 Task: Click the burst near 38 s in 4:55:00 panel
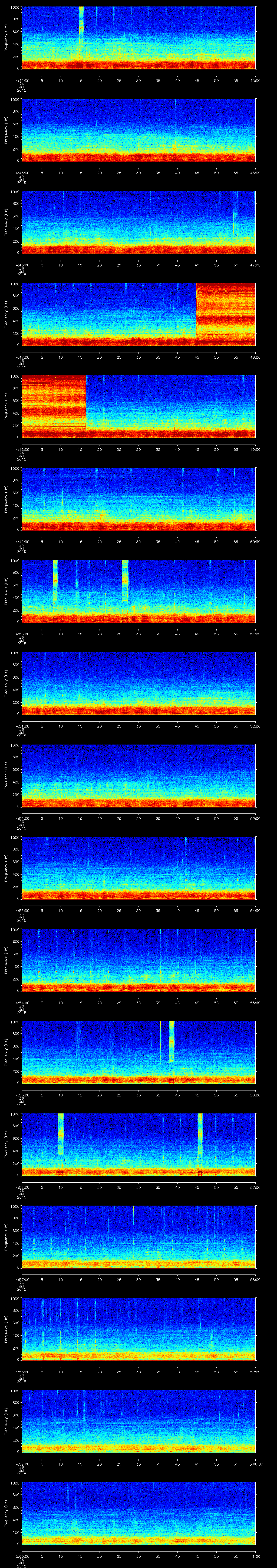tap(172, 1042)
